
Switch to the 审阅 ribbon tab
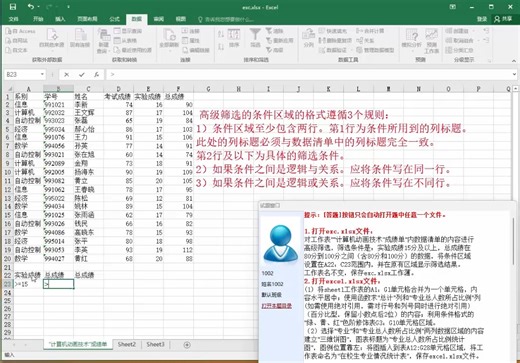(x=159, y=19)
